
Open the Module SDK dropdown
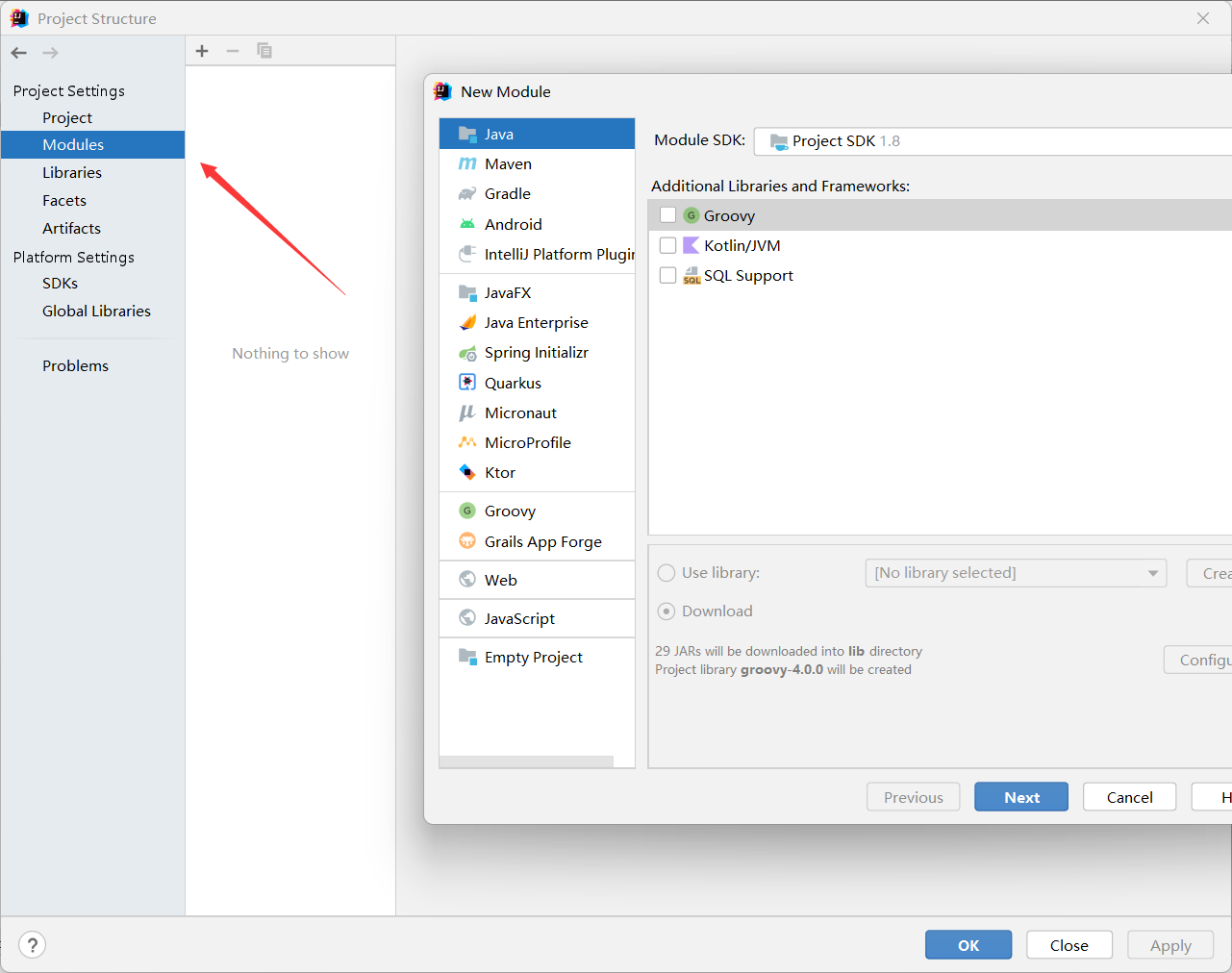pos(993,141)
